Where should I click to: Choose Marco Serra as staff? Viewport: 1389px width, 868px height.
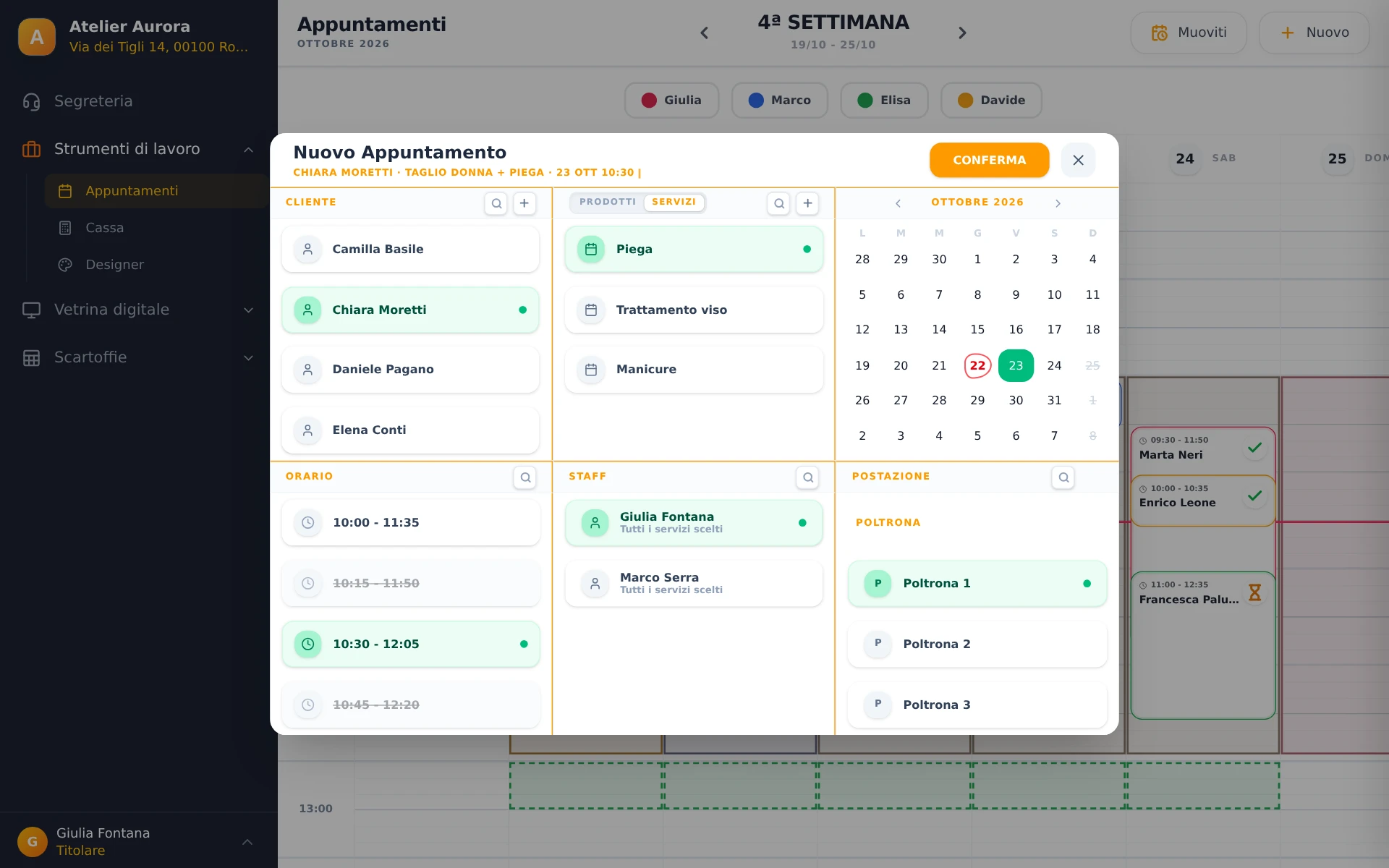(694, 583)
